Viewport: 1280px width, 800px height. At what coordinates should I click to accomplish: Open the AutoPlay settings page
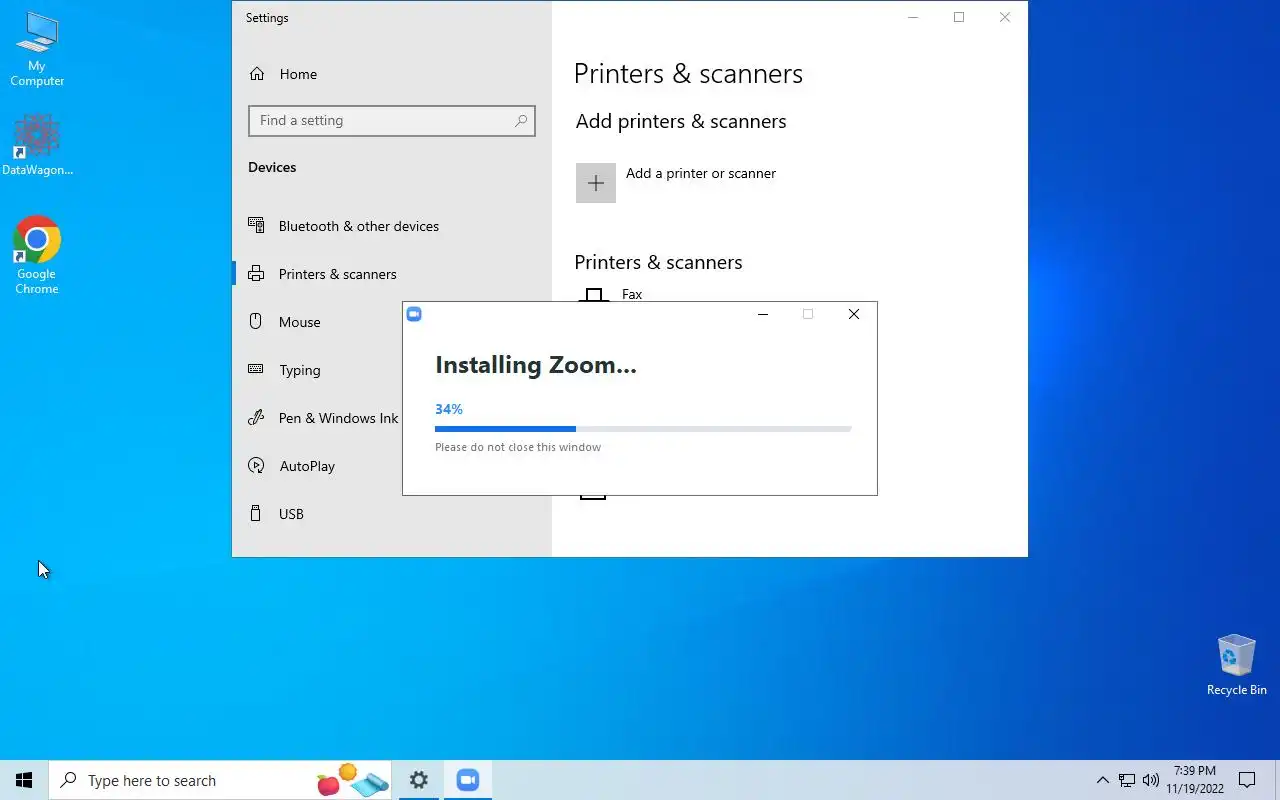pos(316,466)
